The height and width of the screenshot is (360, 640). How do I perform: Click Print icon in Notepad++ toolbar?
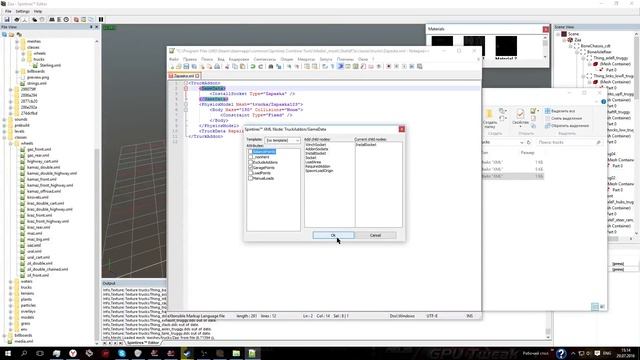pyautogui.click(x=217, y=67)
